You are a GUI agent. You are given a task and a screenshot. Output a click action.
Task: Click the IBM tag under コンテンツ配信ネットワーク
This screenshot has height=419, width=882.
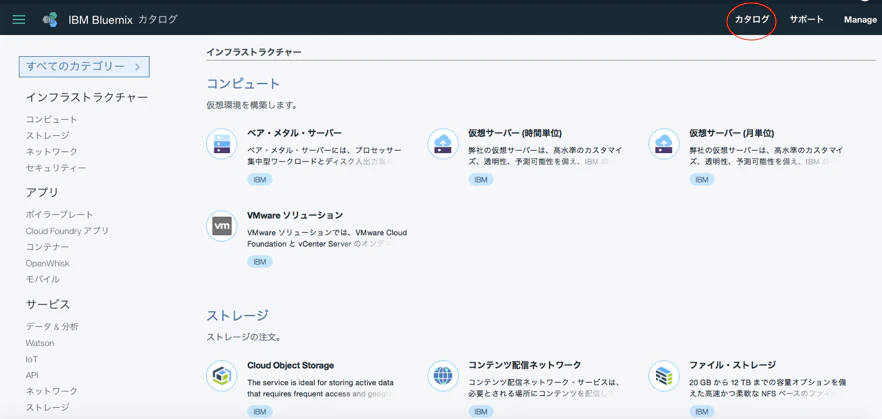click(x=481, y=412)
